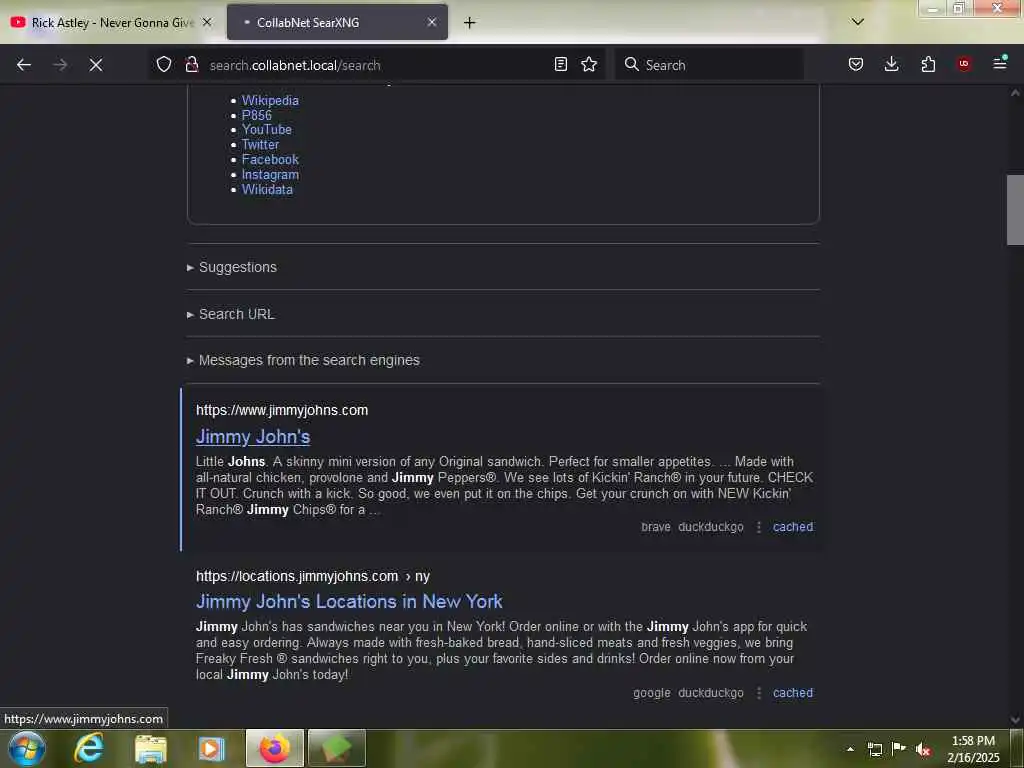Open more options for Jimmy John's result
The height and width of the screenshot is (768, 1024).
(758, 526)
